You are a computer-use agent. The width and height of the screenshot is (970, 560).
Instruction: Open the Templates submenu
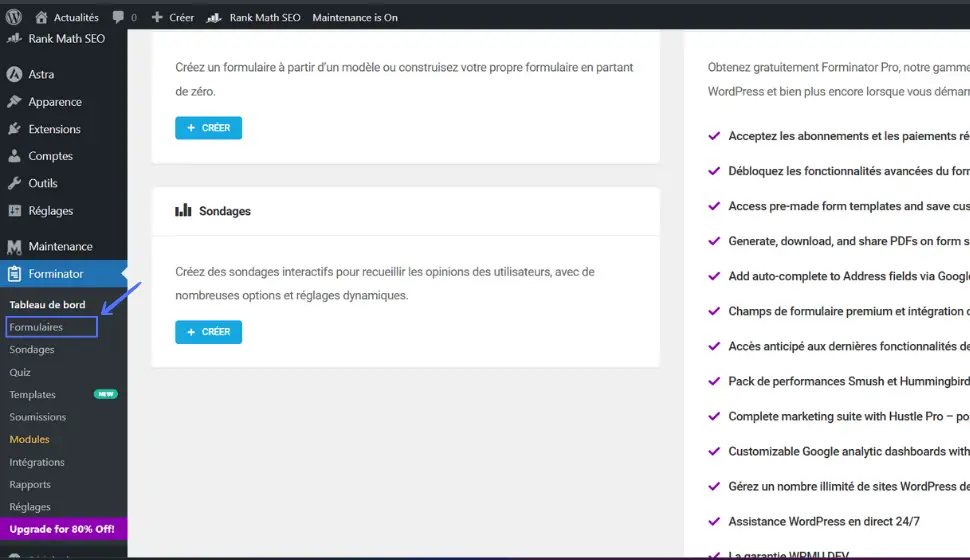32,394
